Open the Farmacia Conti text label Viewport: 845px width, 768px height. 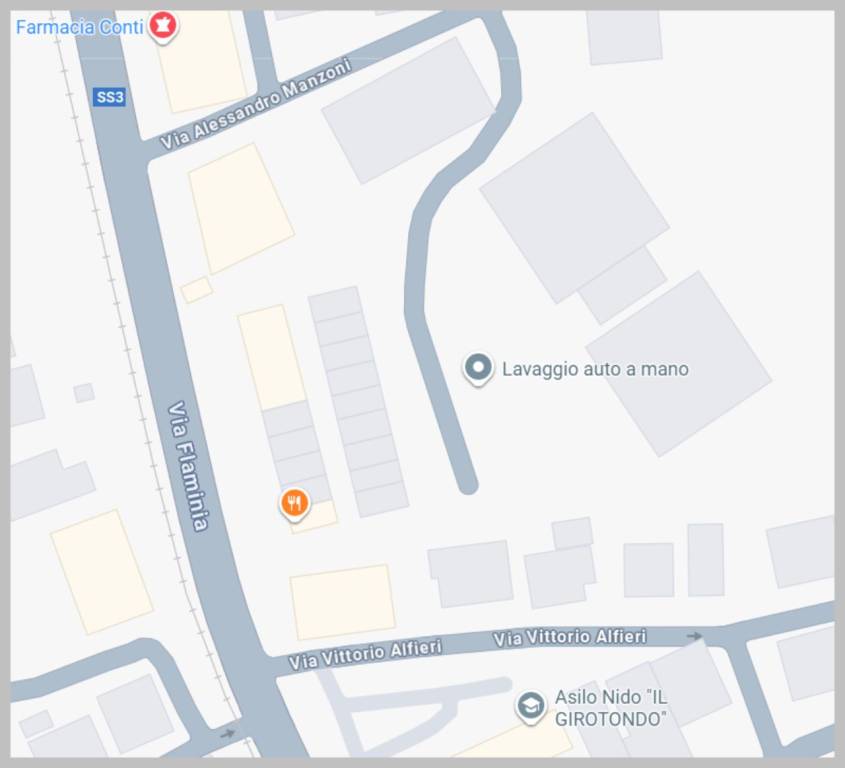79,27
